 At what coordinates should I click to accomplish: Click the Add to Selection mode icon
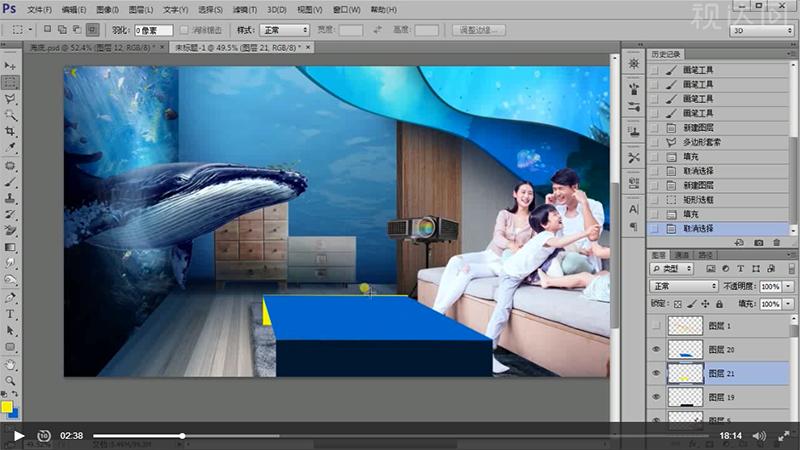pyautogui.click(x=62, y=30)
